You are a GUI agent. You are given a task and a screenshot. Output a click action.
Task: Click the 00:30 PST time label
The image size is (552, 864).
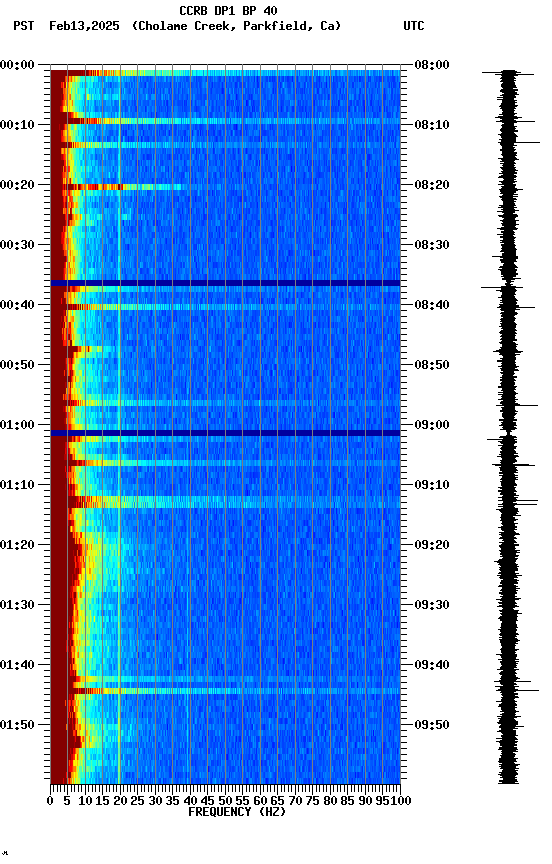17,245
